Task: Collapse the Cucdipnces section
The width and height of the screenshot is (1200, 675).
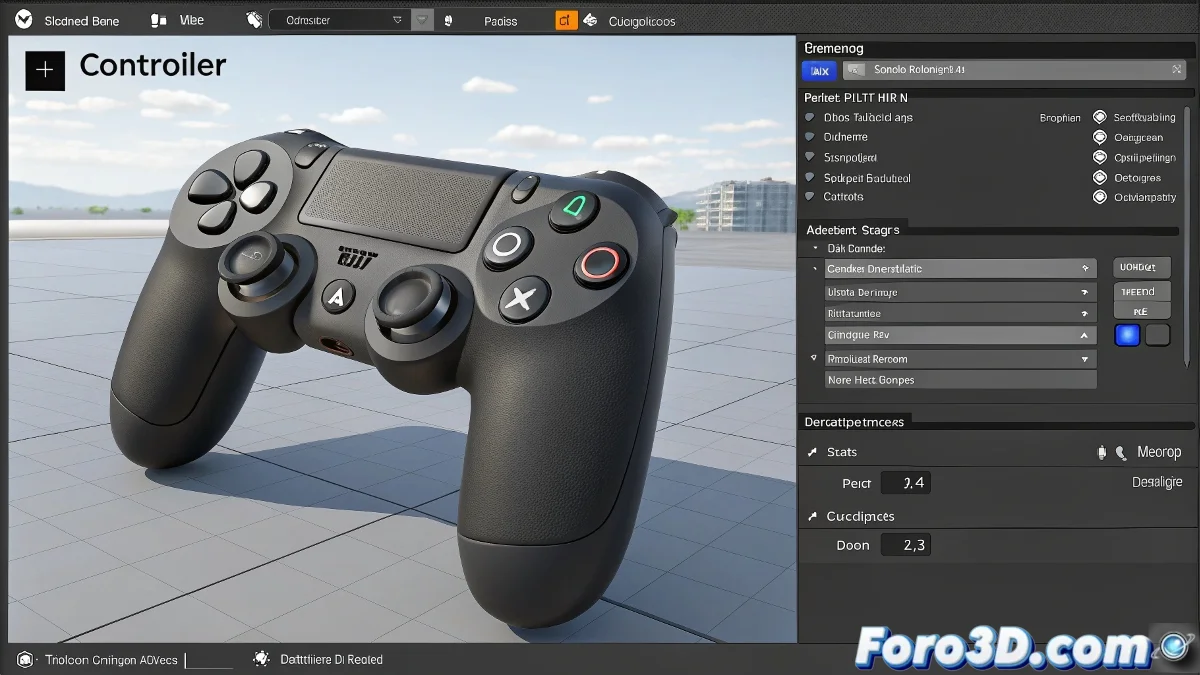Action: tap(811, 516)
